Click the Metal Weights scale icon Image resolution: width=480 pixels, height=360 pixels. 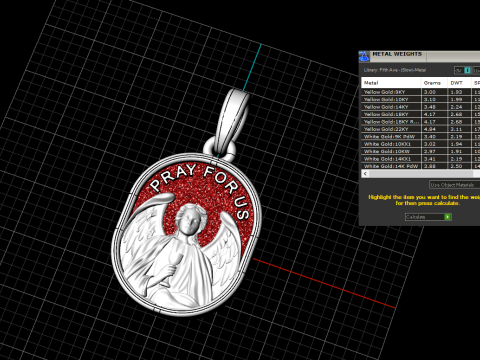[x=364, y=56]
